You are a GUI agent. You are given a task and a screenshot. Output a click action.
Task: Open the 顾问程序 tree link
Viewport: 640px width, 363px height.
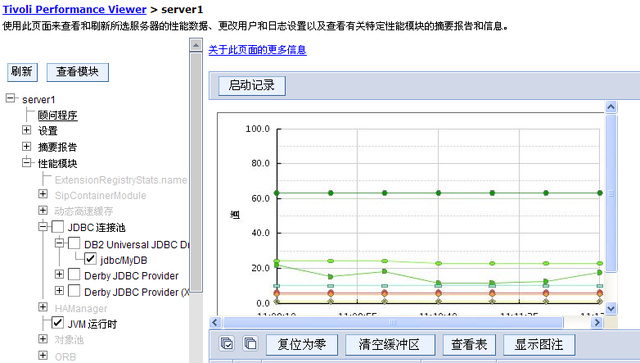[58, 116]
